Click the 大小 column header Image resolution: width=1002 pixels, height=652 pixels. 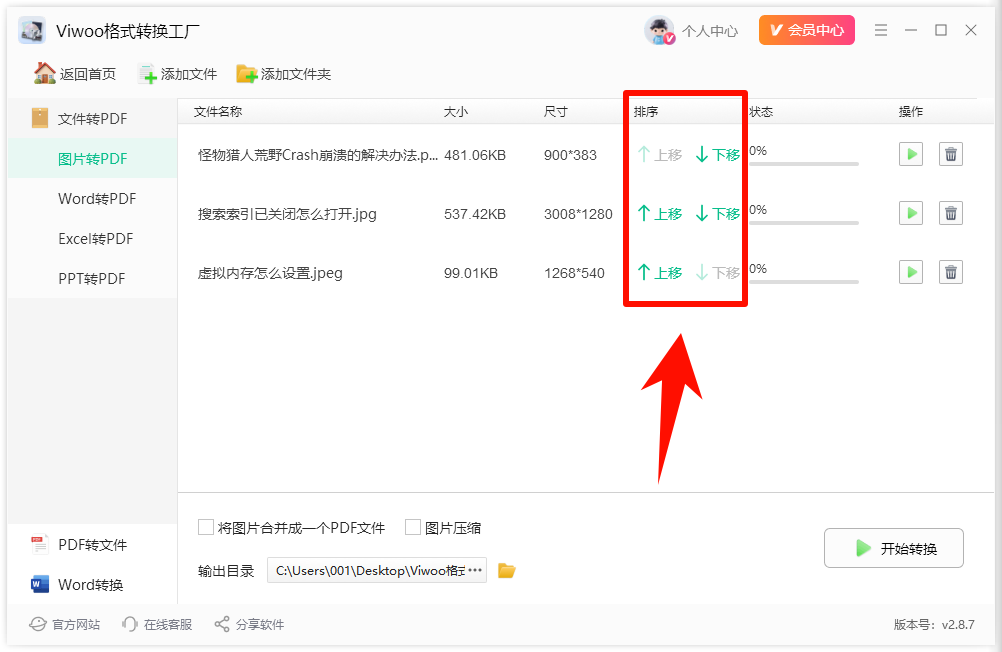(x=456, y=112)
